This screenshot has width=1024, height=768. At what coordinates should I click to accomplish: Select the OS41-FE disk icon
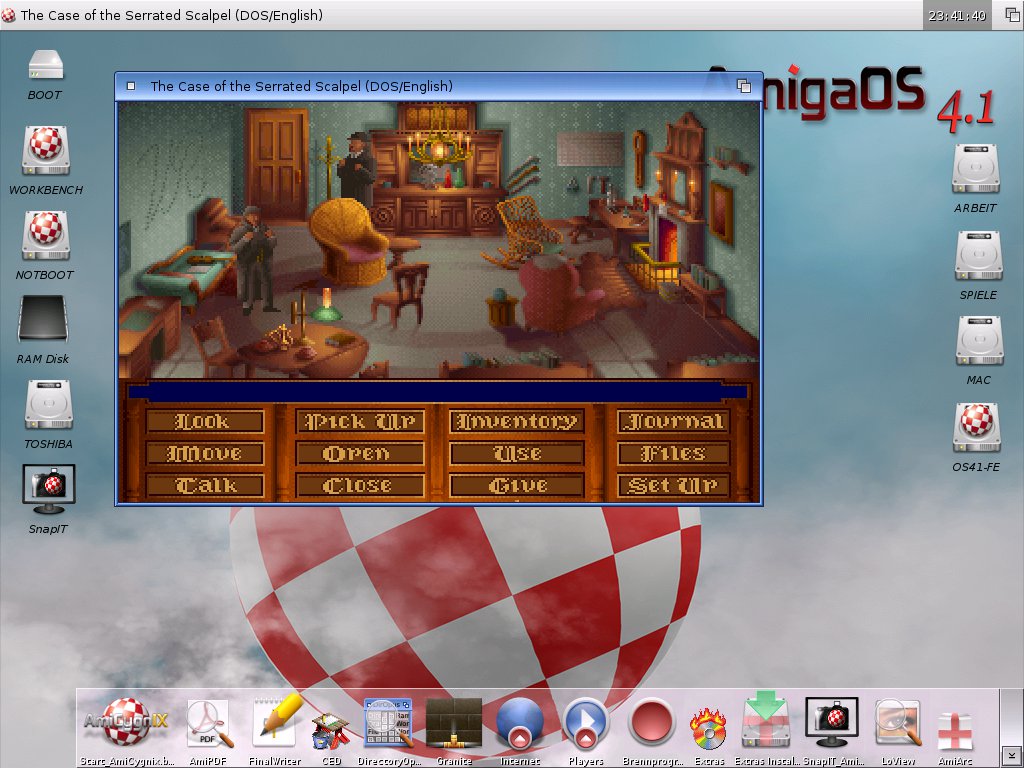[x=976, y=428]
